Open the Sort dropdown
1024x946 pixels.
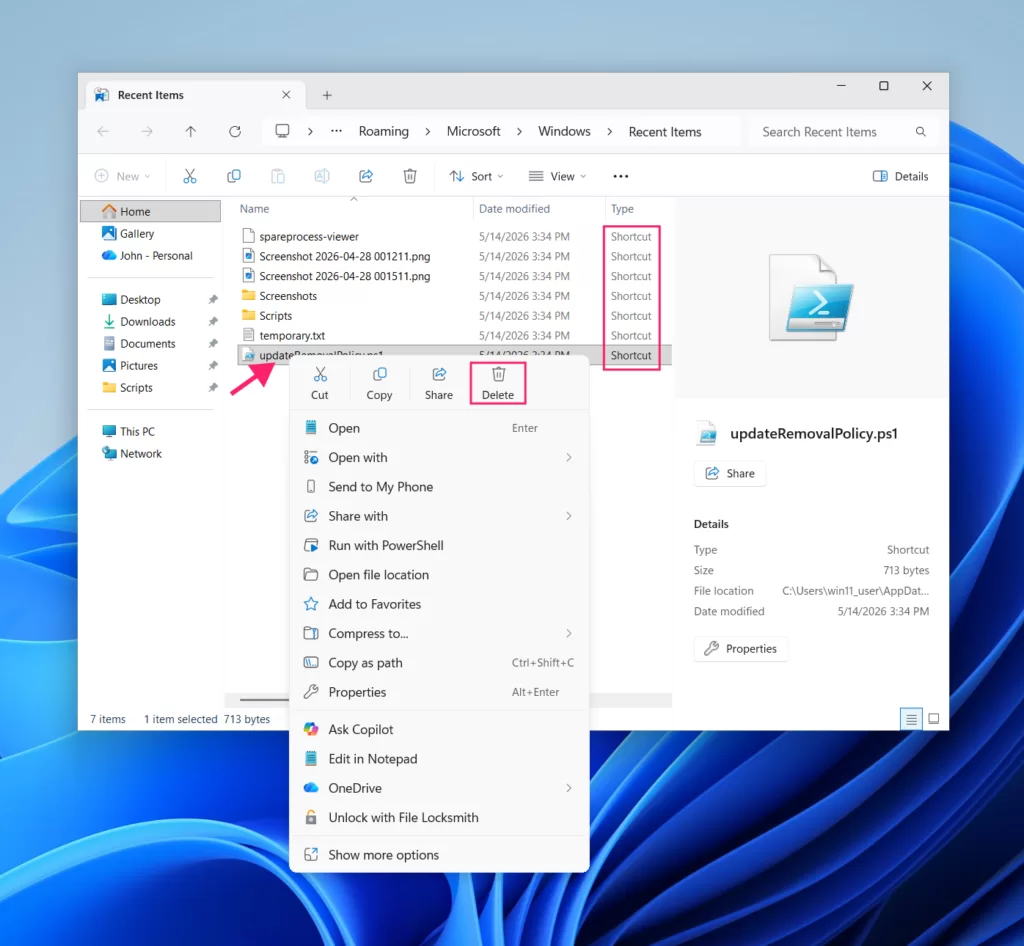[x=476, y=176]
